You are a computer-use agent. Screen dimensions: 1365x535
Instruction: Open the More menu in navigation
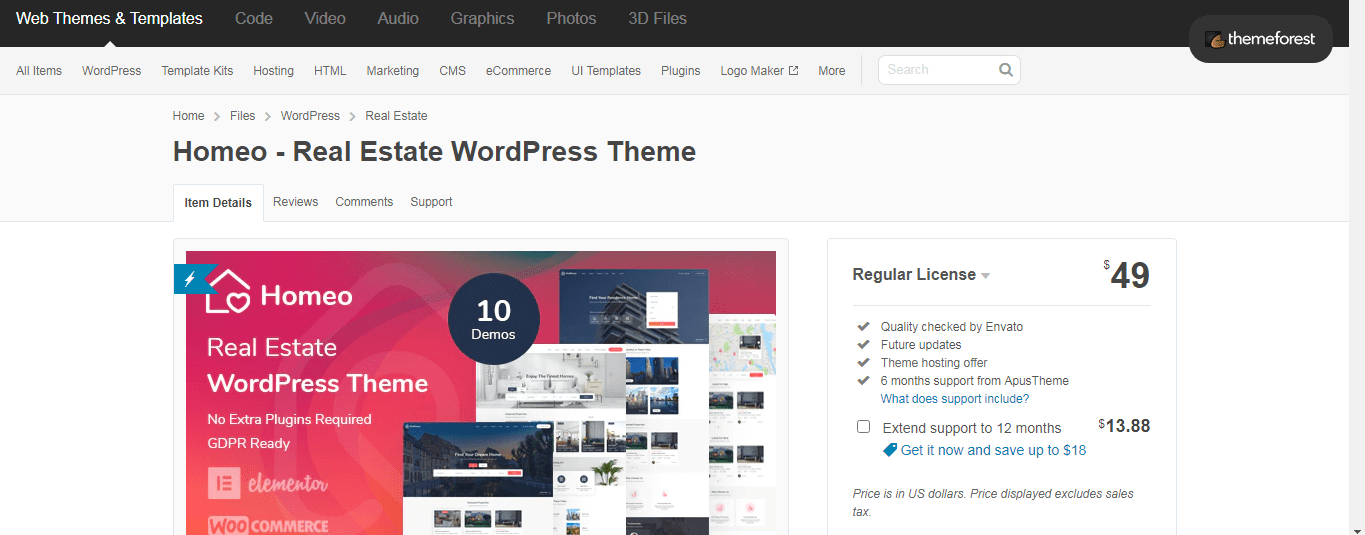(832, 71)
